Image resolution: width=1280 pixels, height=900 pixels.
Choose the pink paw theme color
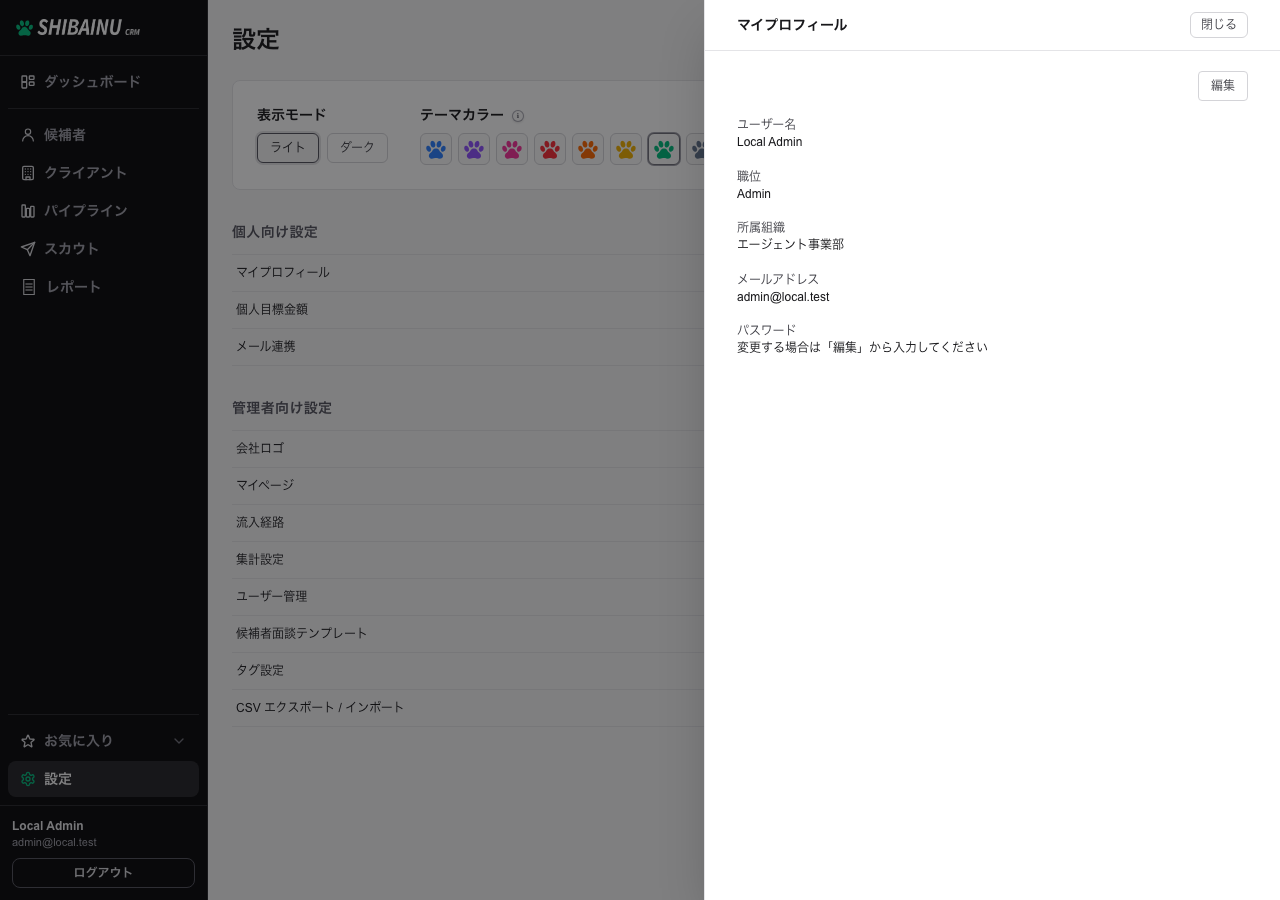[512, 149]
